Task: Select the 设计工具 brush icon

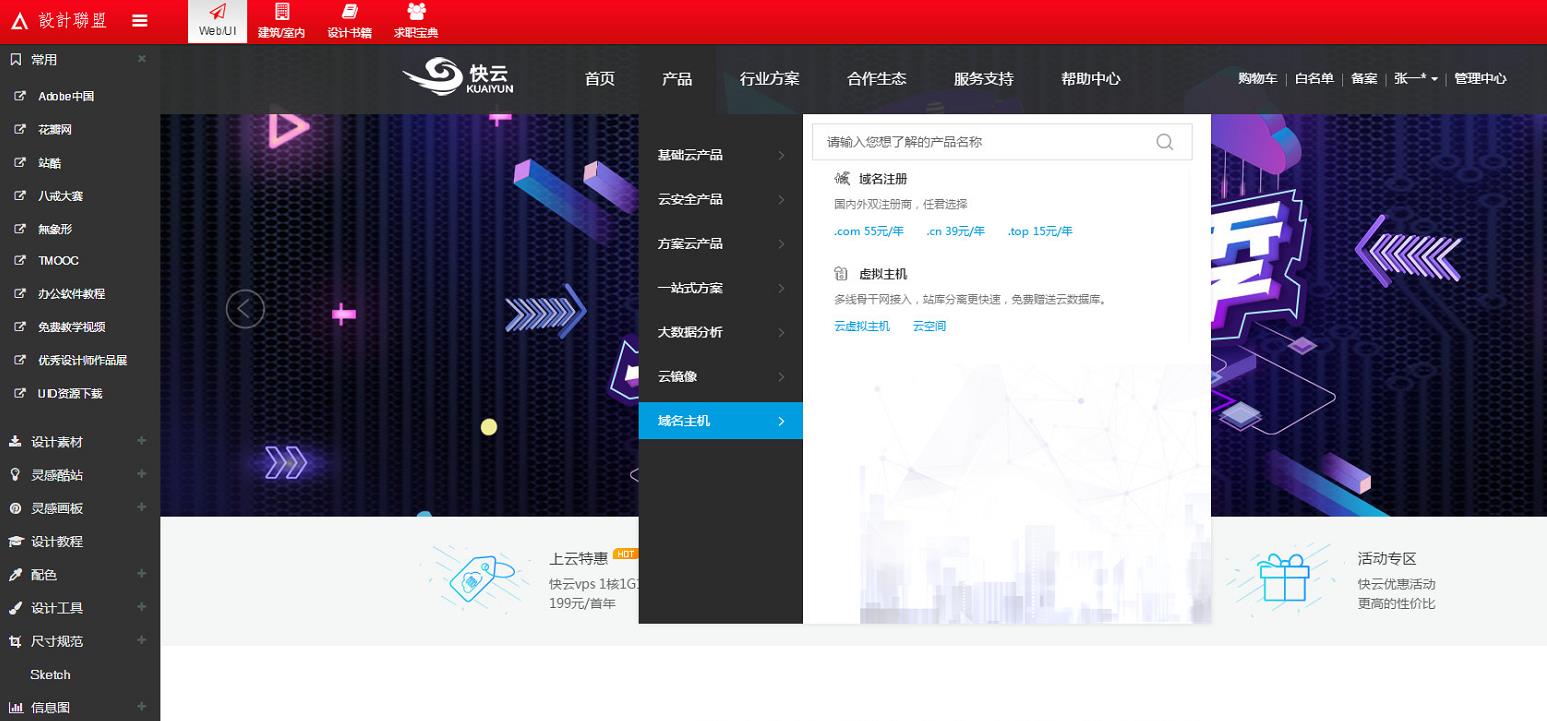Action: [x=17, y=607]
